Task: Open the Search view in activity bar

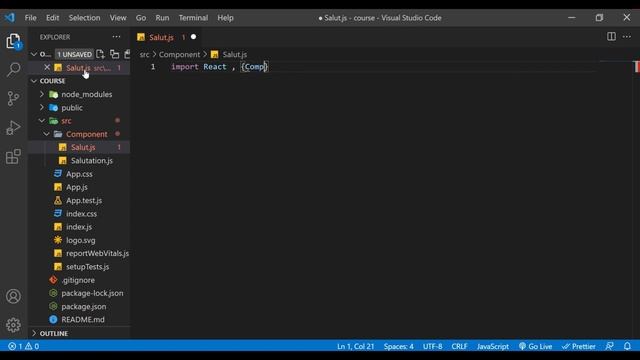Action: (x=13, y=69)
